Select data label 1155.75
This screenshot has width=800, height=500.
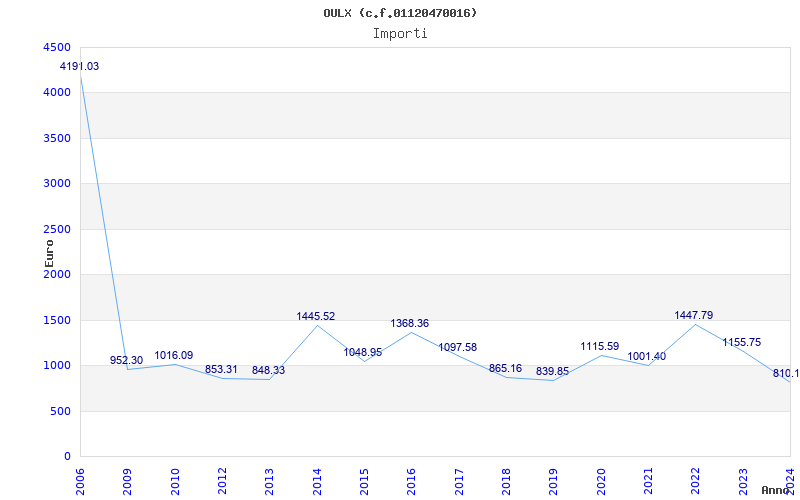[741, 342]
